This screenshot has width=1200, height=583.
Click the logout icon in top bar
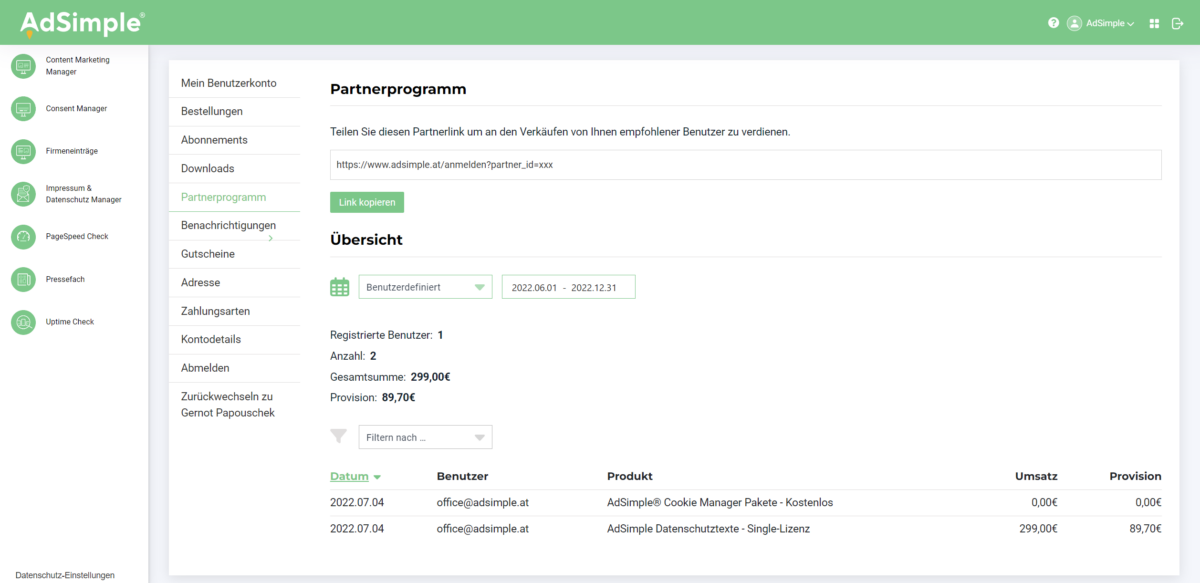(1177, 23)
